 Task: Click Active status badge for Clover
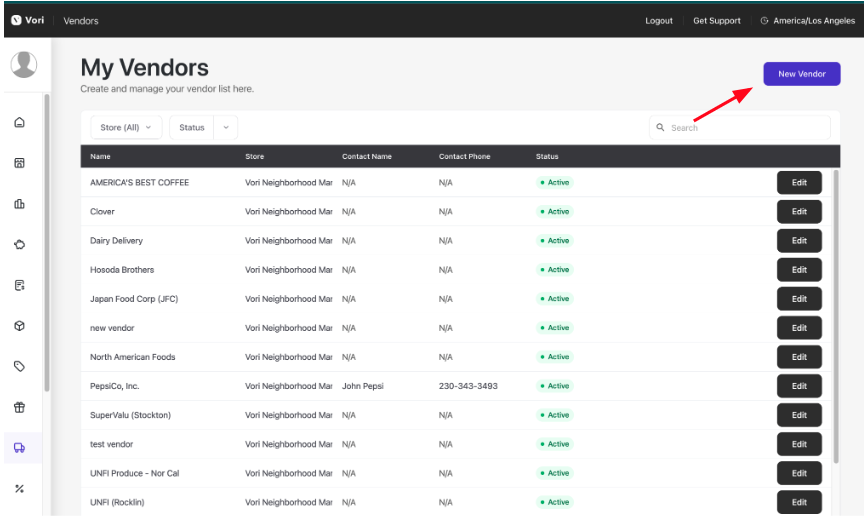[555, 212]
